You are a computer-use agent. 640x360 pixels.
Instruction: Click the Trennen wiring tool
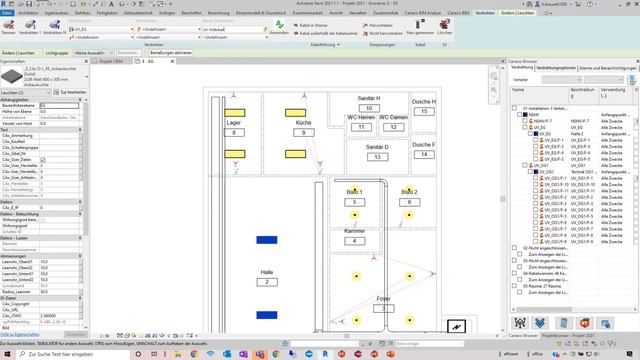tap(9, 27)
